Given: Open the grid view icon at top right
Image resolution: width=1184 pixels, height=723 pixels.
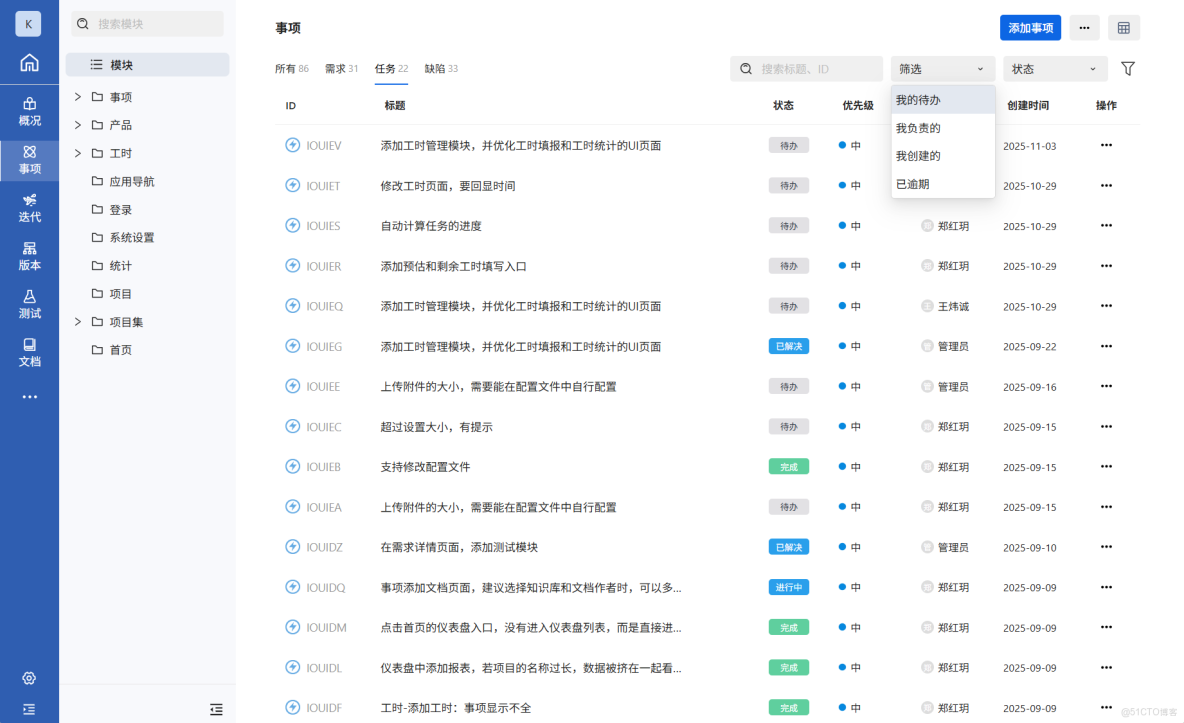Looking at the screenshot, I should click(1123, 27).
